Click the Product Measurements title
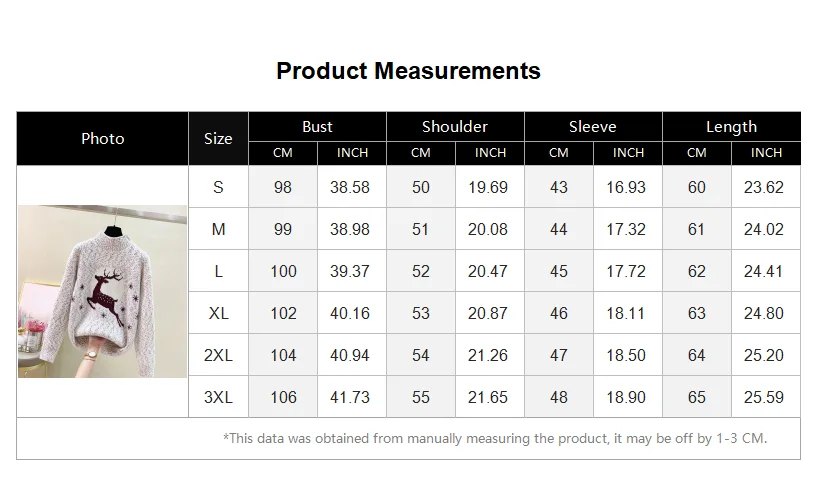The height and width of the screenshot is (484, 818). [408, 71]
